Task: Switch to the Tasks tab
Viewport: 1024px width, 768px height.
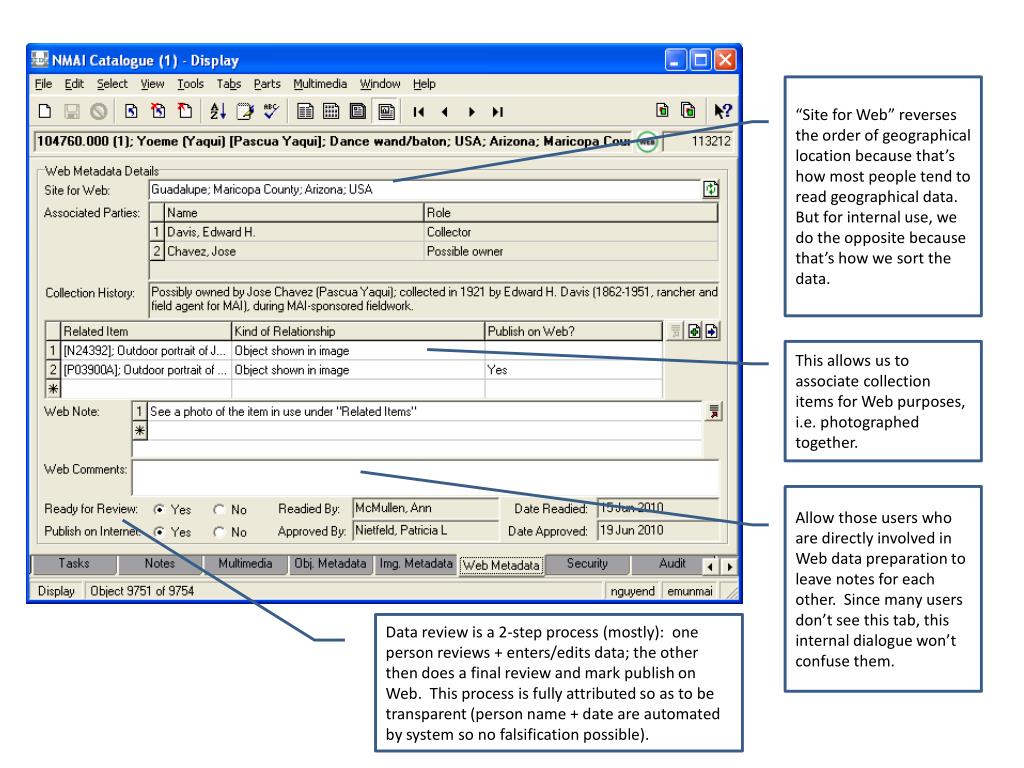Action: (74, 564)
